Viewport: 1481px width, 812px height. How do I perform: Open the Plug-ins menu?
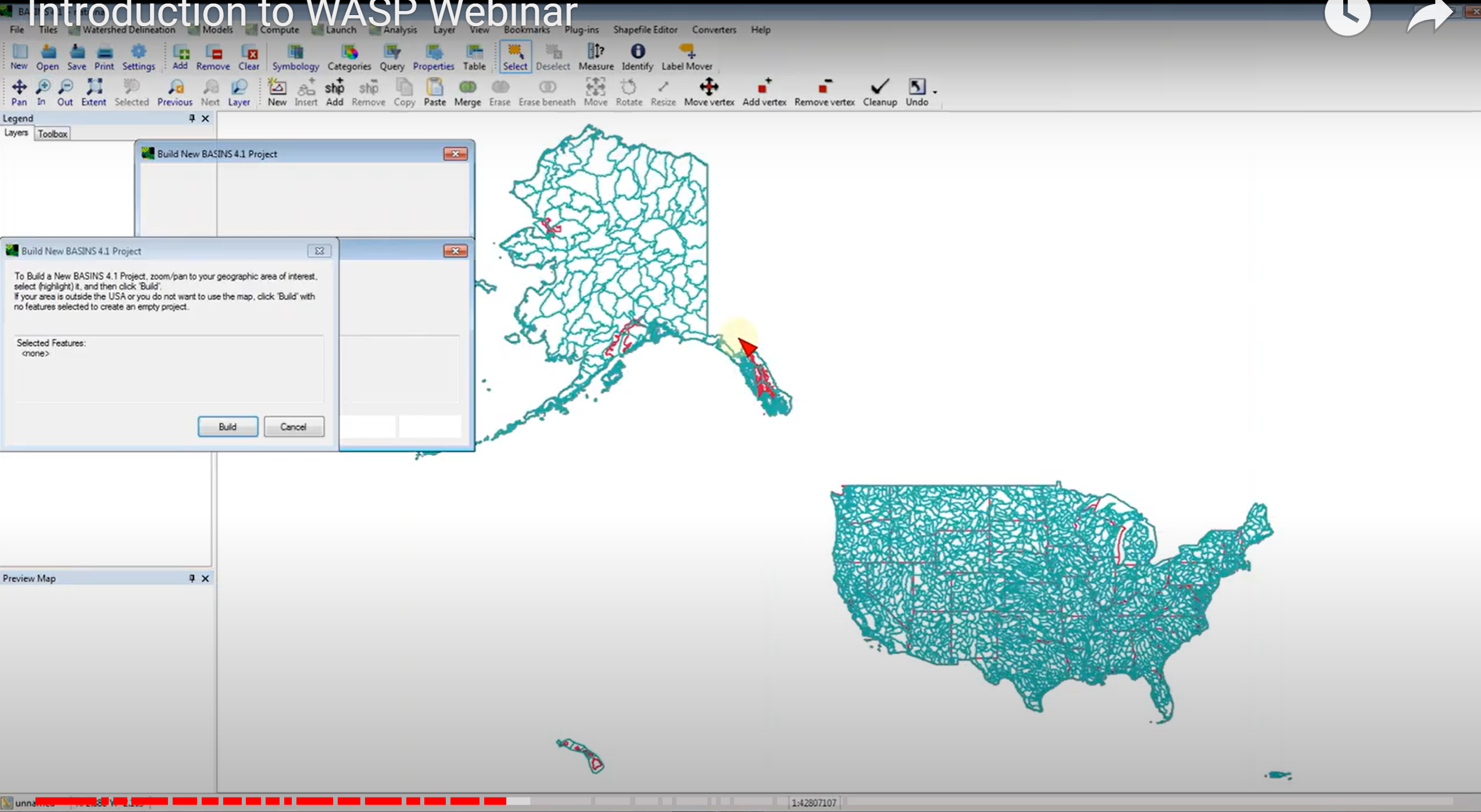click(x=581, y=30)
